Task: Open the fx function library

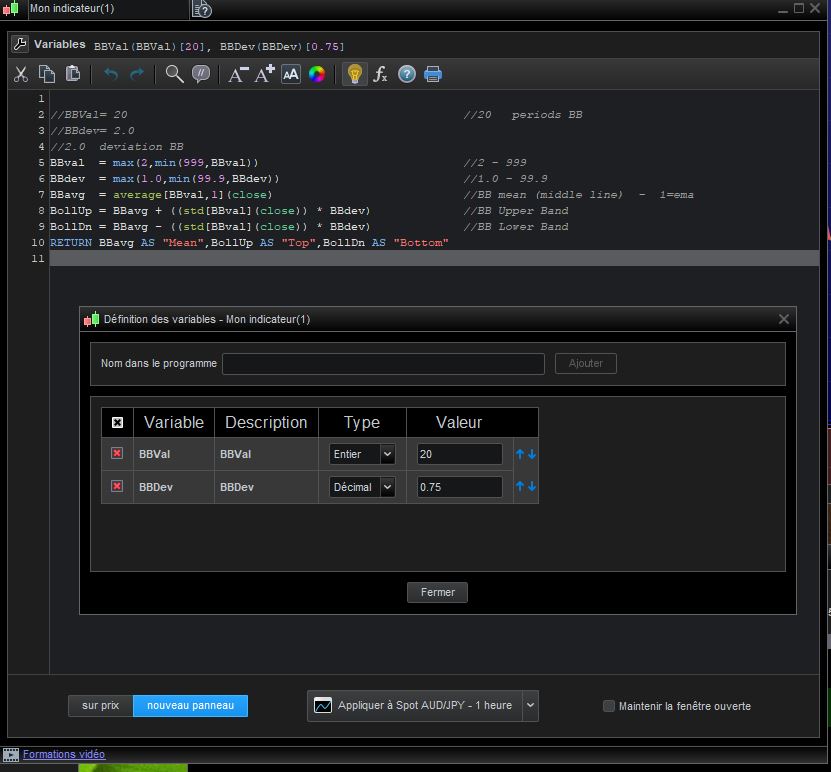Action: 380,74
